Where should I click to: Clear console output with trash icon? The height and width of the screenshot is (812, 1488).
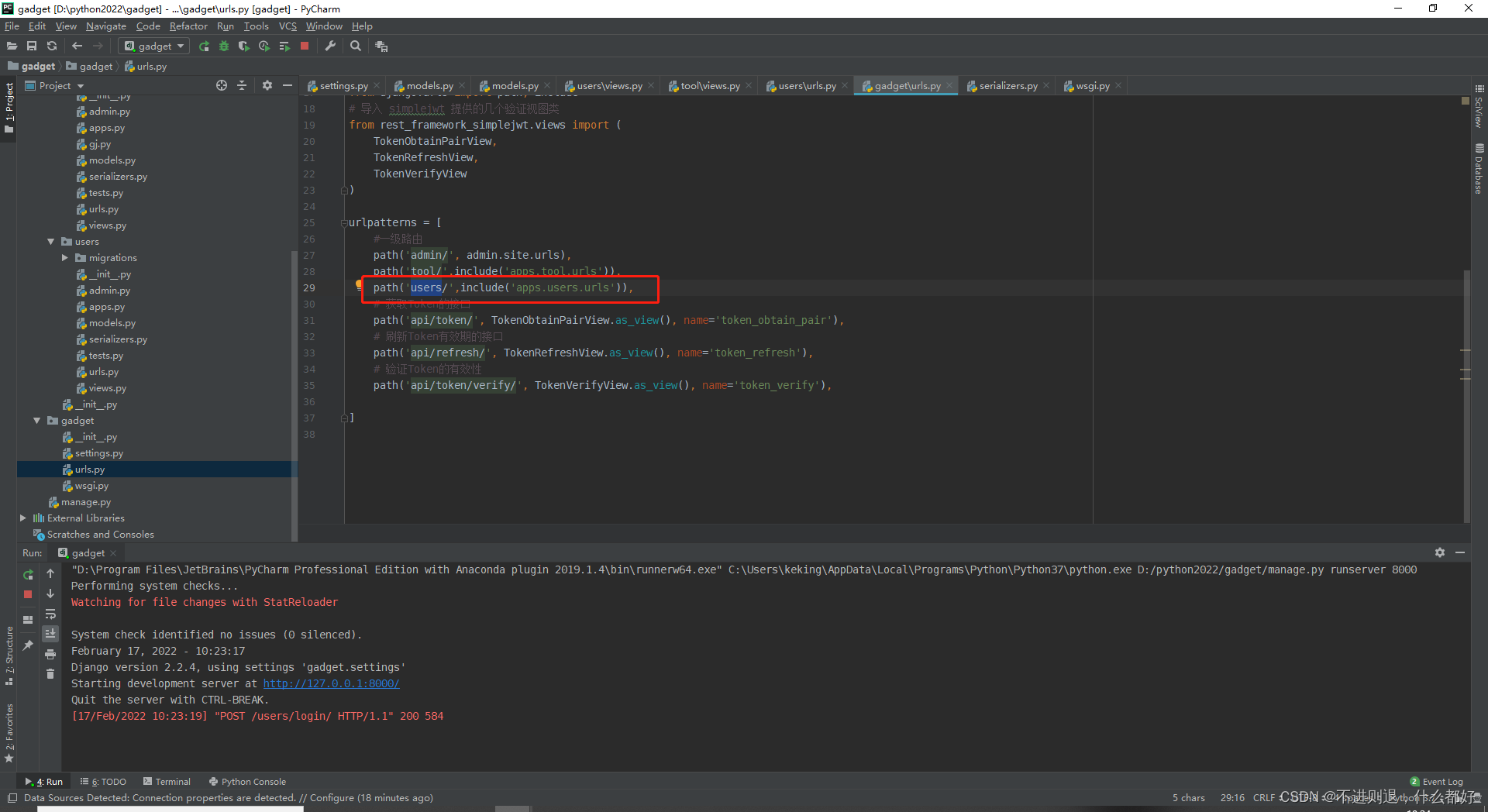pos(50,674)
